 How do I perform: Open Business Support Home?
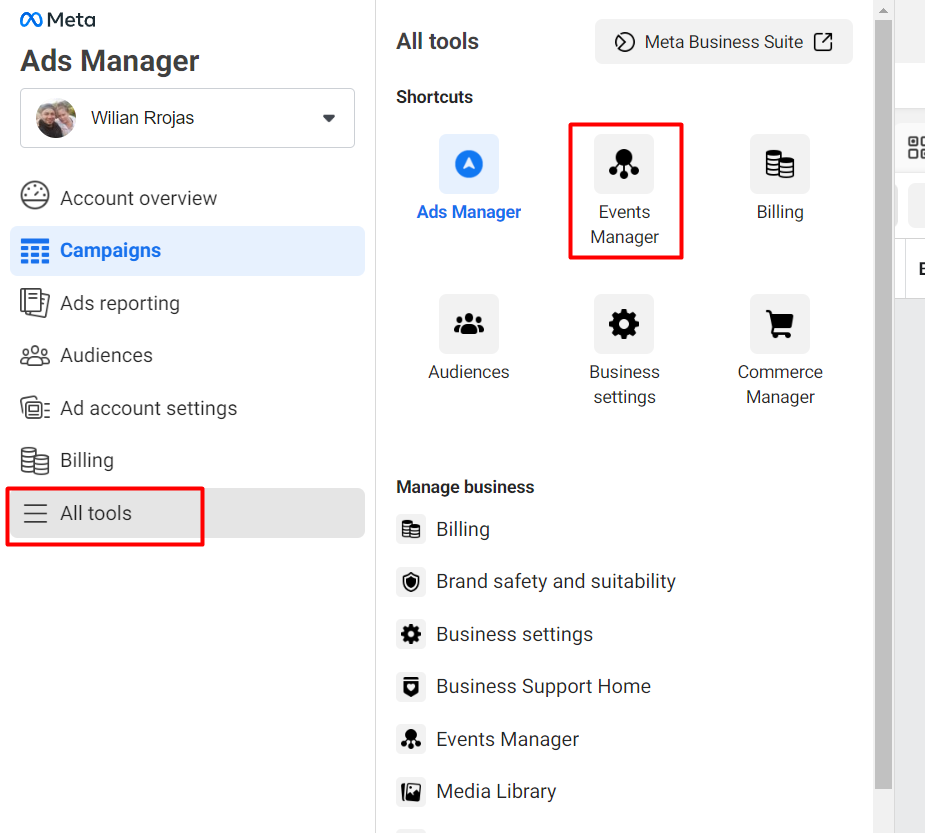(x=543, y=687)
